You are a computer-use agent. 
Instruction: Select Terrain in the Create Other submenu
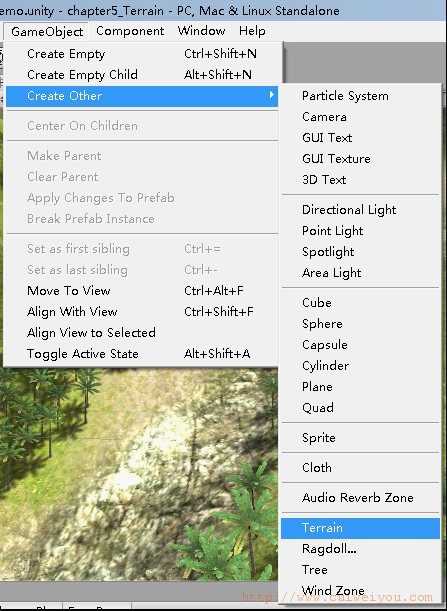(360, 528)
